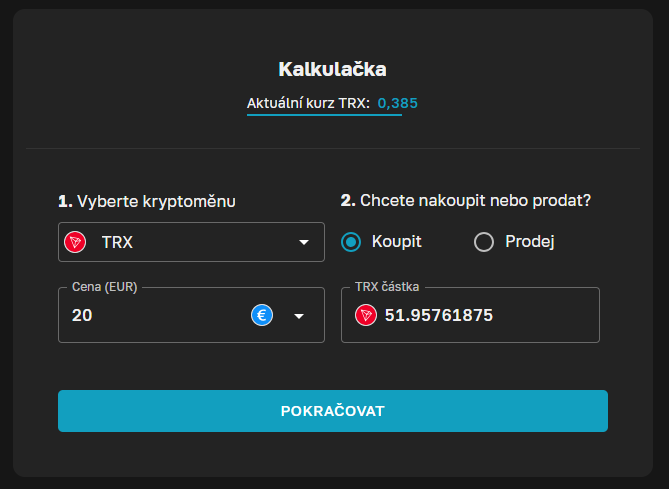The image size is (669, 489).
Task: Click the 0,385 current rate value
Action: pyautogui.click(x=398, y=103)
